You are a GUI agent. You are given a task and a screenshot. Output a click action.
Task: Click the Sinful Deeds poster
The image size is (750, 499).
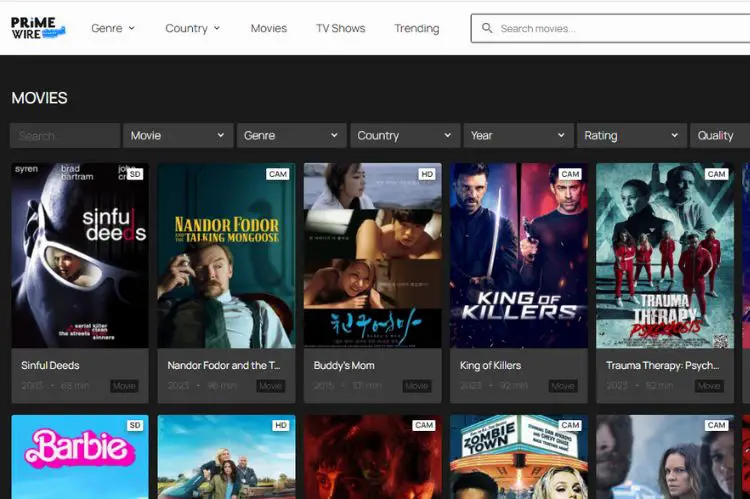click(x=80, y=255)
